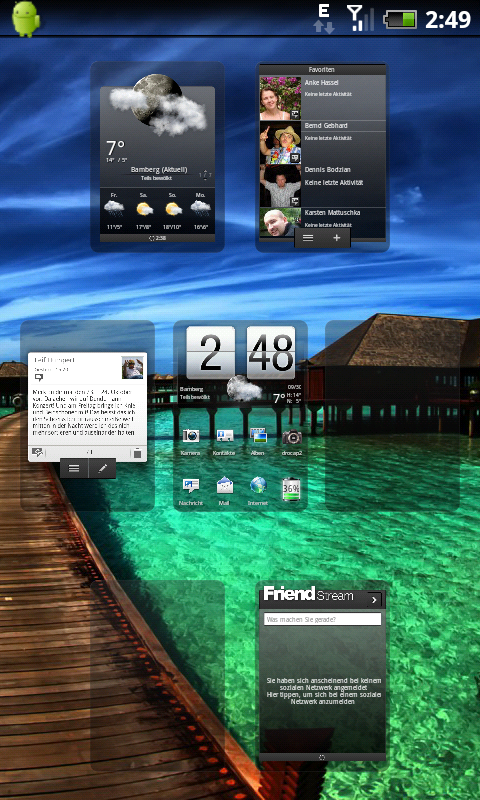
Task: Tap Karsten Mattuschka's contact photo
Action: coord(281,222)
